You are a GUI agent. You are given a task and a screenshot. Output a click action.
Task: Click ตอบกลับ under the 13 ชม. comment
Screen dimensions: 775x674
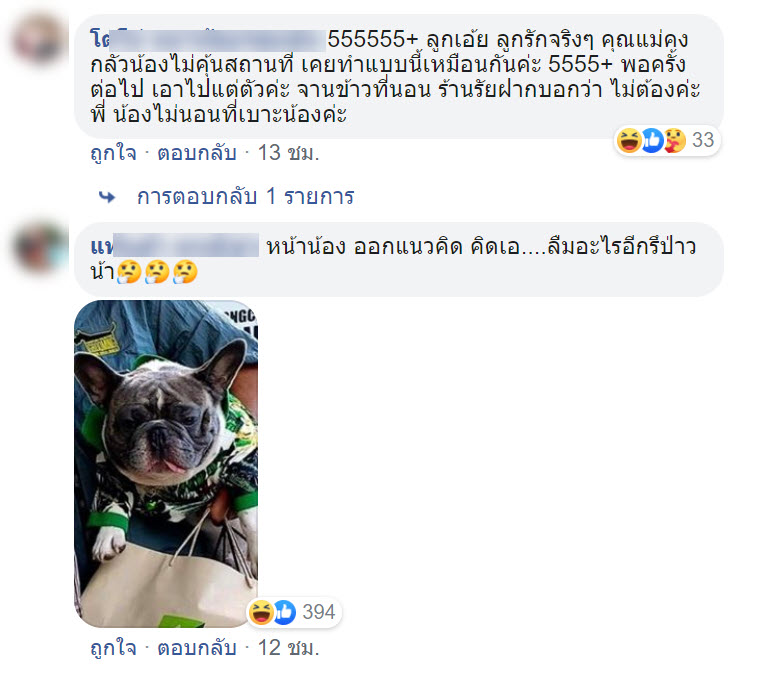(x=197, y=153)
